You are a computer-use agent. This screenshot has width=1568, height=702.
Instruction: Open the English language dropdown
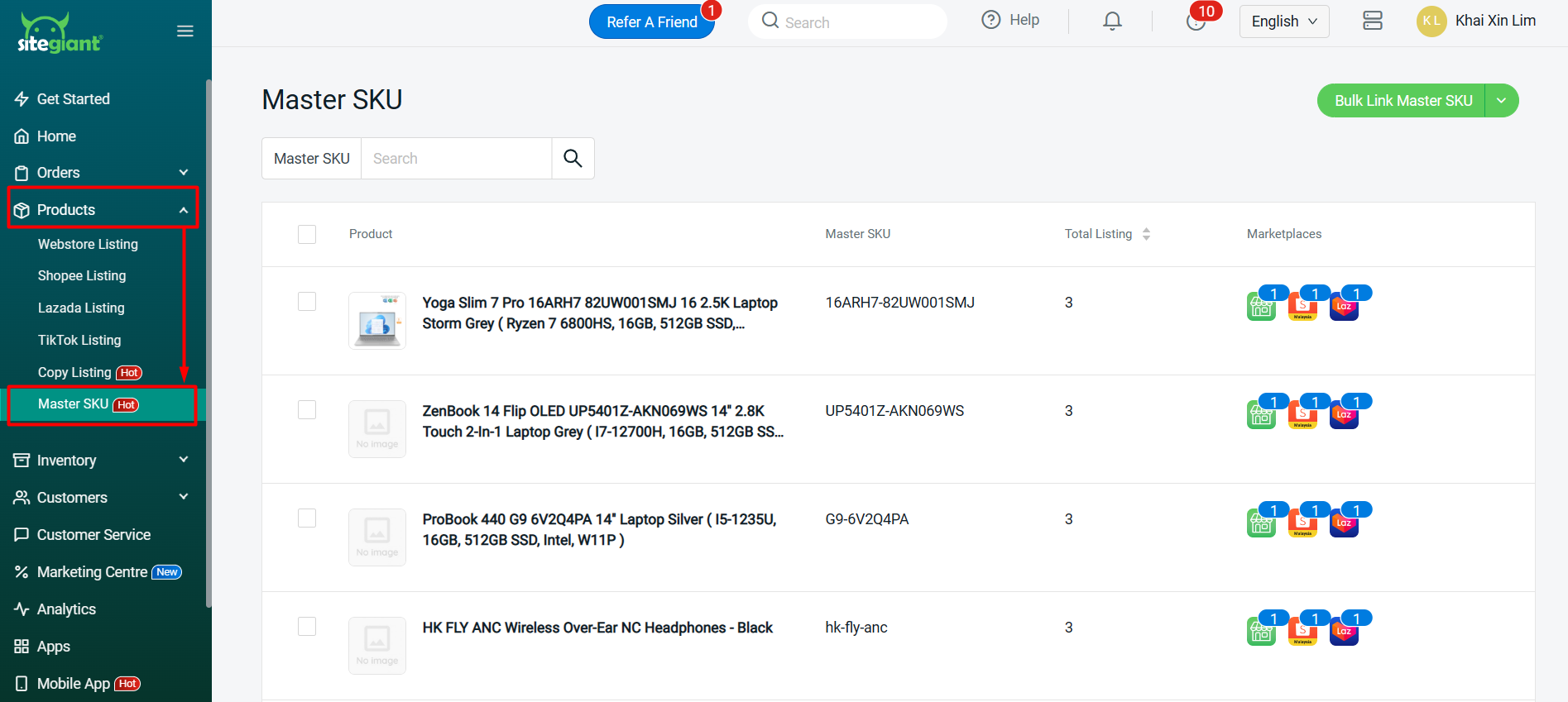click(1283, 21)
